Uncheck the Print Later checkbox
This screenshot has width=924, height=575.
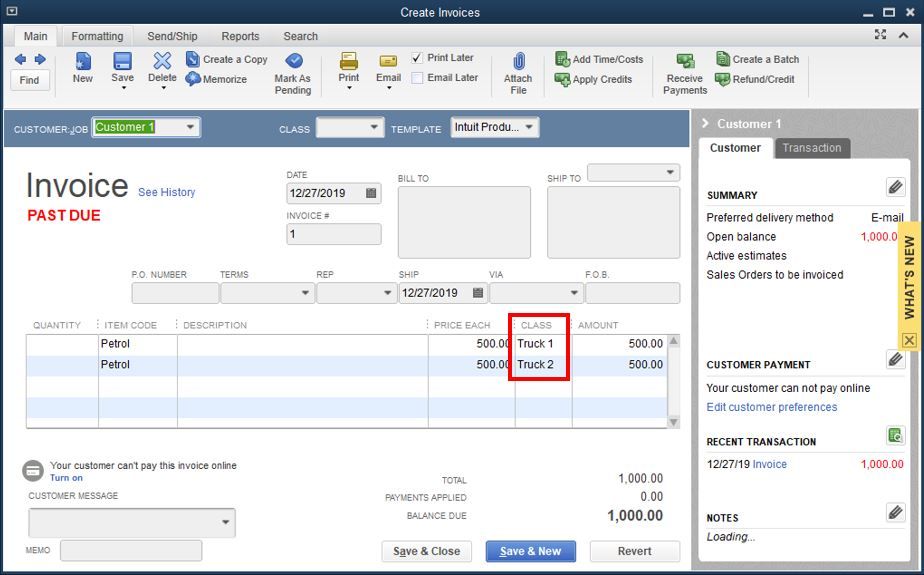[417, 58]
